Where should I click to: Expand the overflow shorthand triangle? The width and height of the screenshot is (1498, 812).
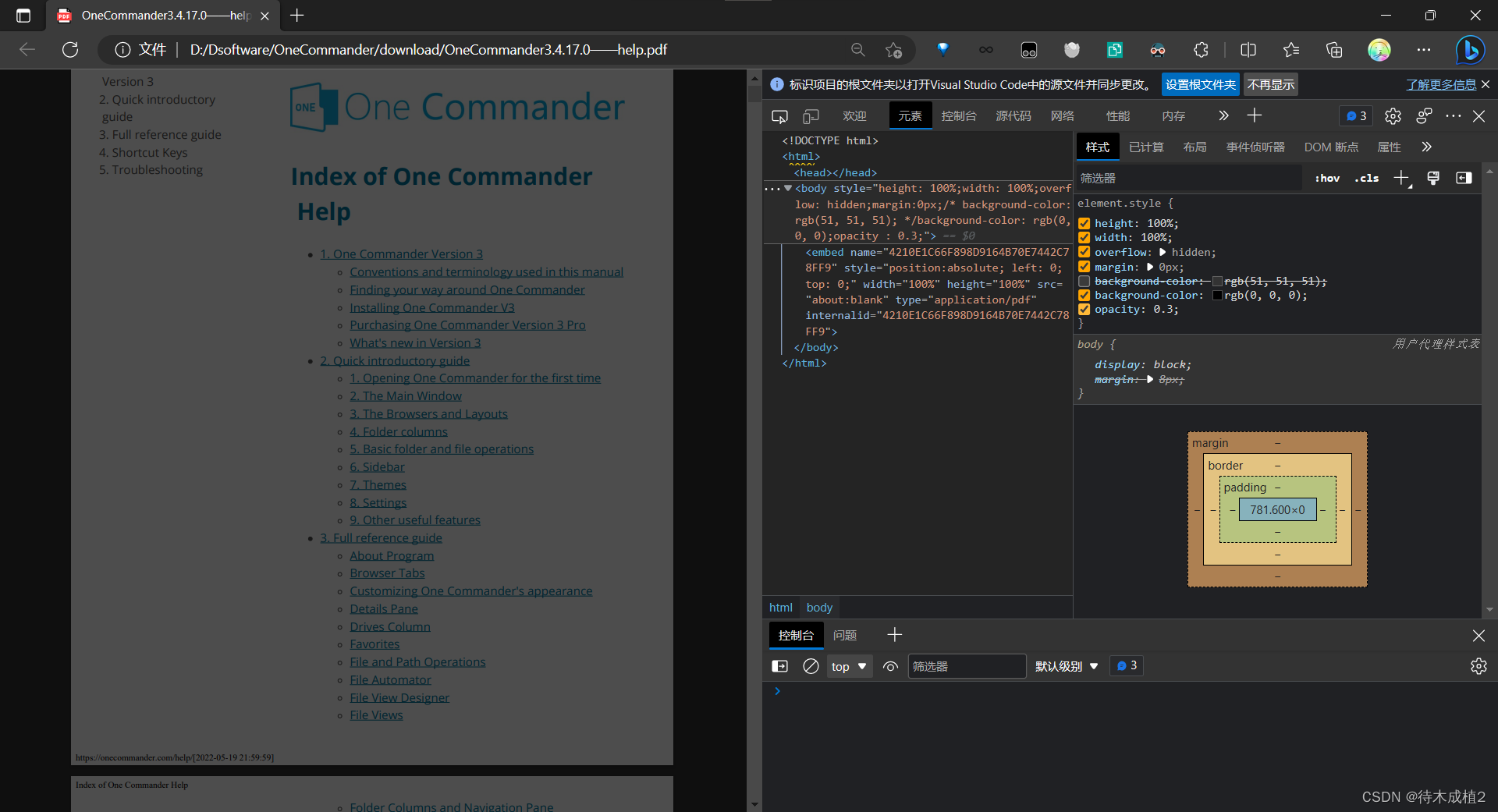coord(1163,252)
